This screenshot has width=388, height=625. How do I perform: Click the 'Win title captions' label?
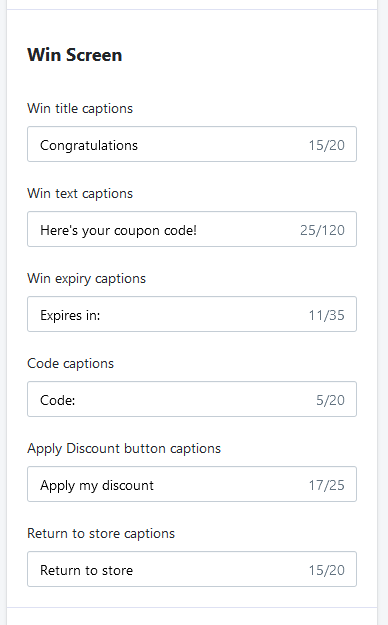point(80,108)
